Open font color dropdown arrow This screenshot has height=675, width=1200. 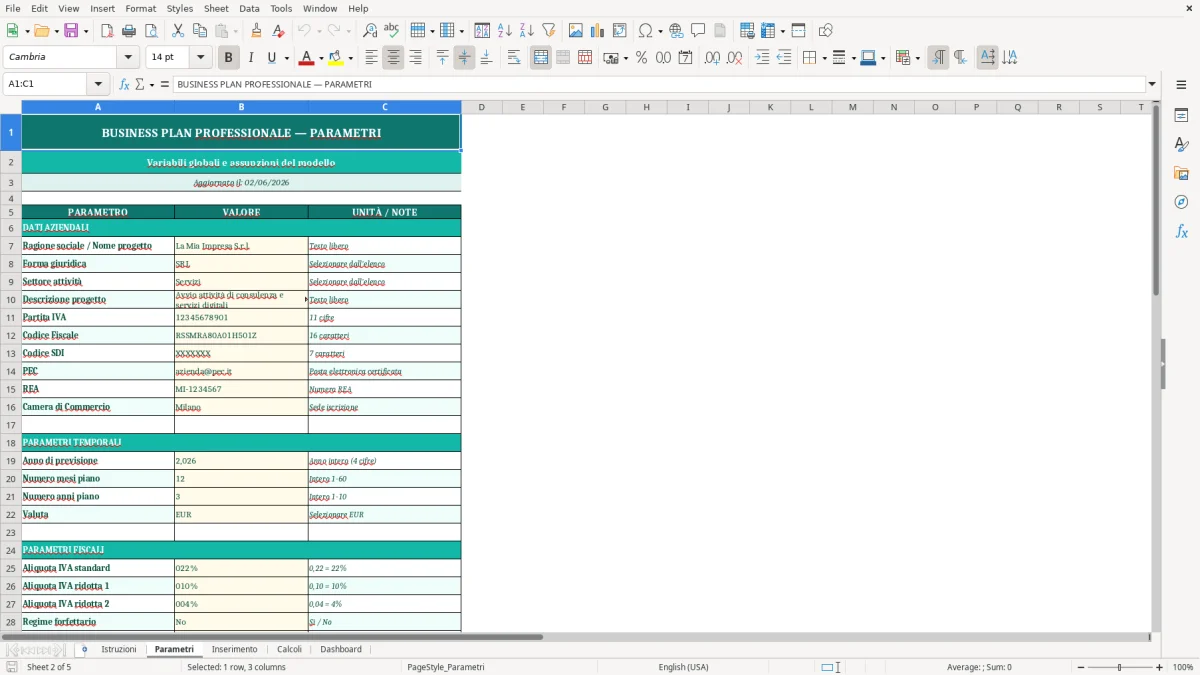[321, 58]
